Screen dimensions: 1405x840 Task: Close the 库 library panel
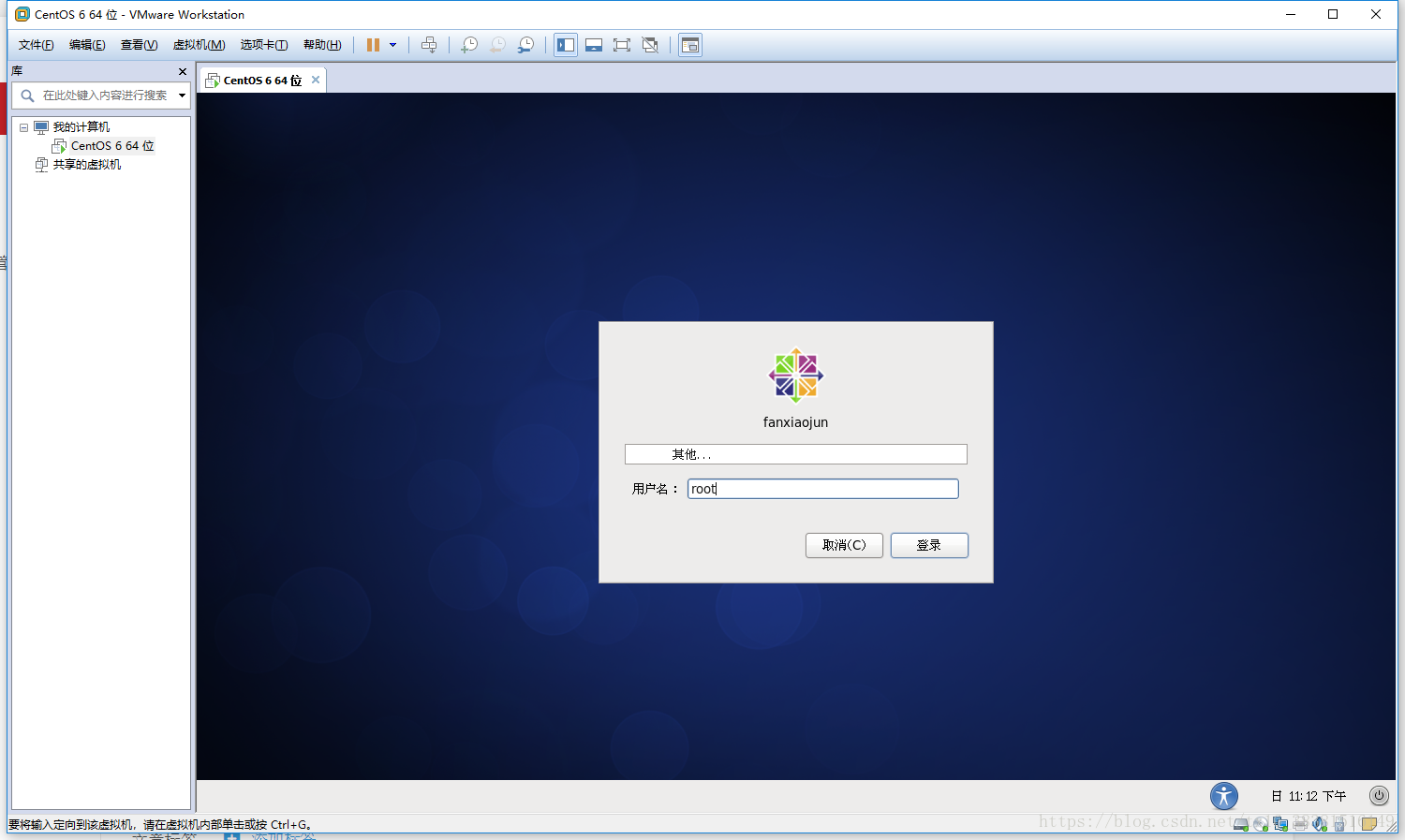[183, 71]
